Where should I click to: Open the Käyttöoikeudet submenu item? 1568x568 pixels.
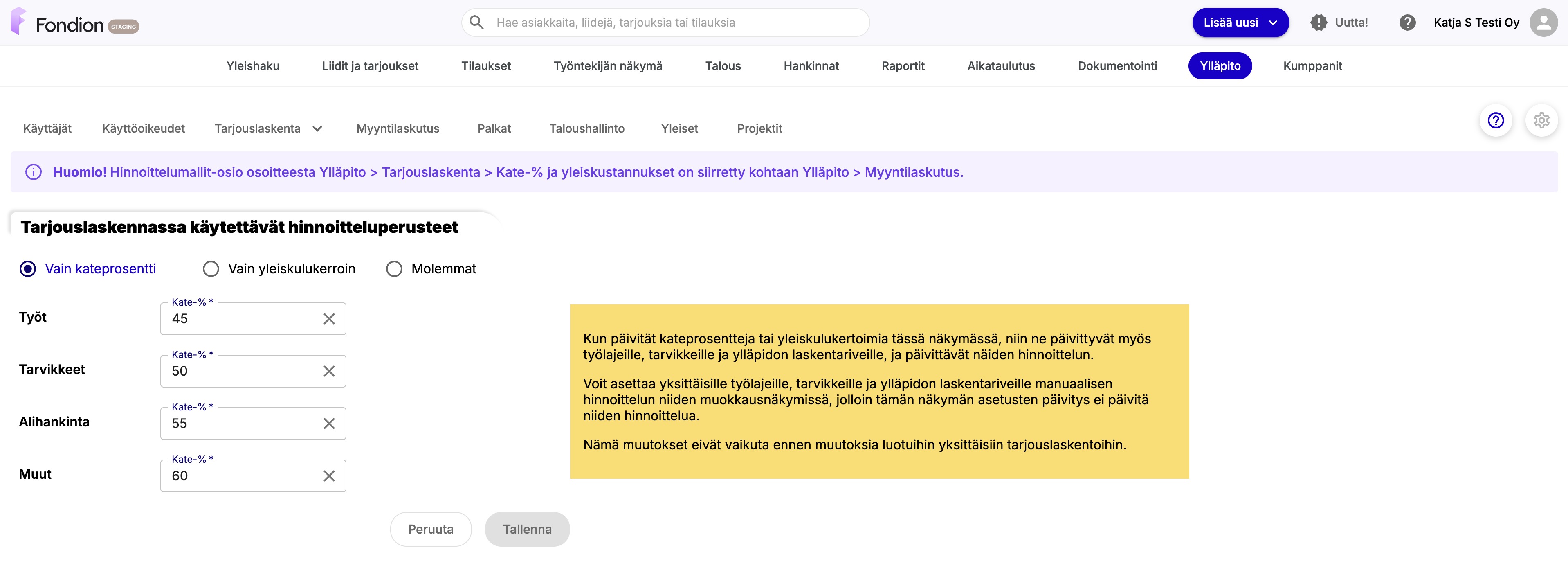click(144, 128)
